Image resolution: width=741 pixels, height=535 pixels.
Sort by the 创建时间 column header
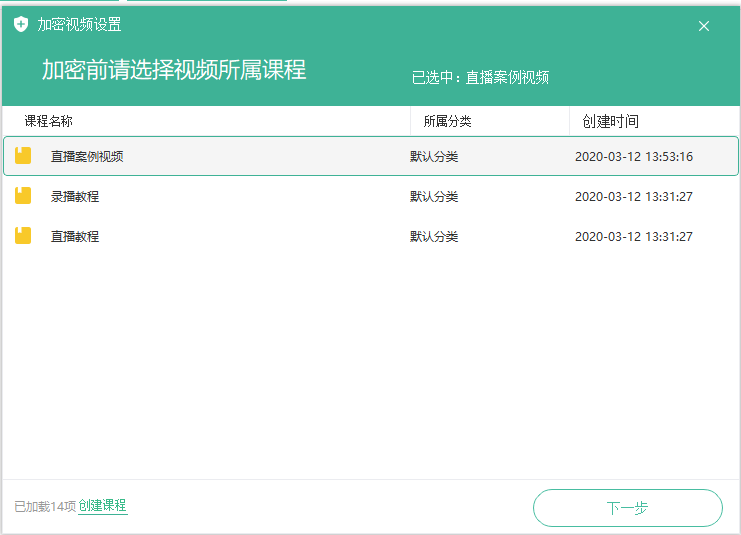click(610, 121)
